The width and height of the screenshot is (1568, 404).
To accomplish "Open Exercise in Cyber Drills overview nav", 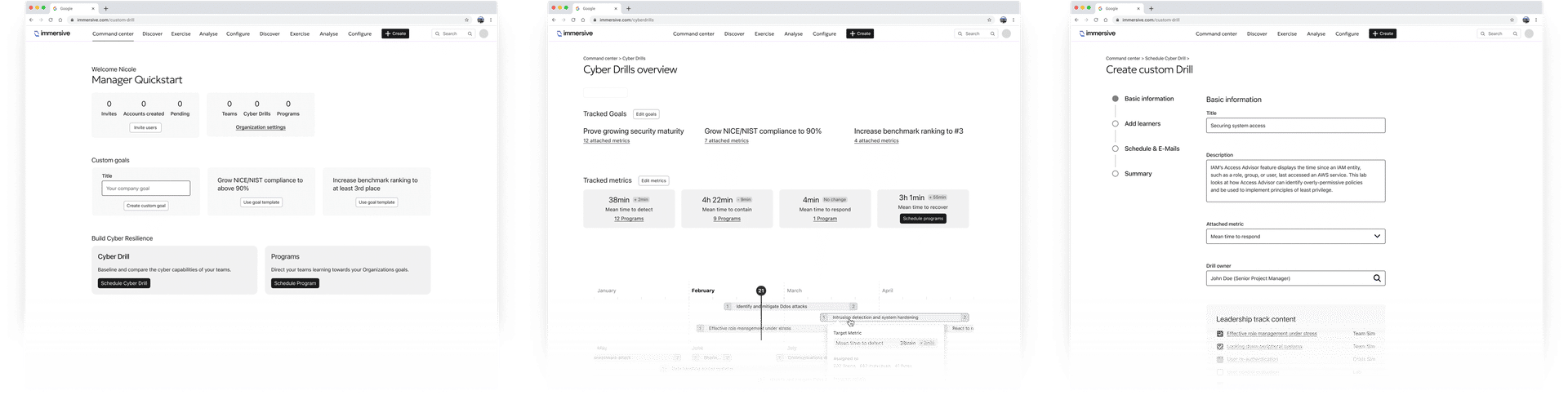I will tap(764, 34).
